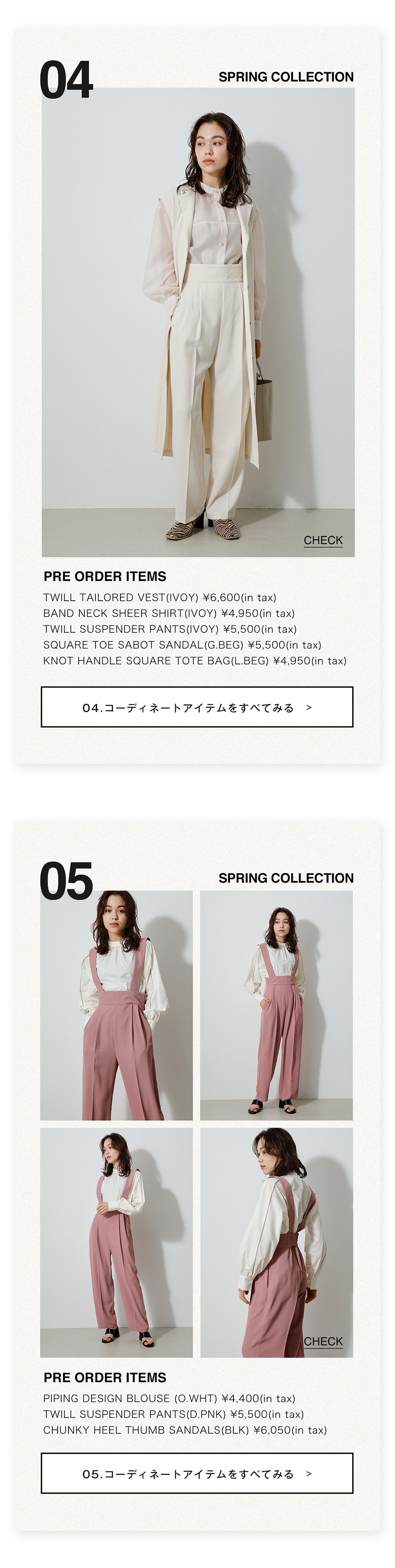The image size is (395, 1568).
Task: Select TWILL SUSPENDER PANTS(IVOY) item line
Action: coord(170,629)
